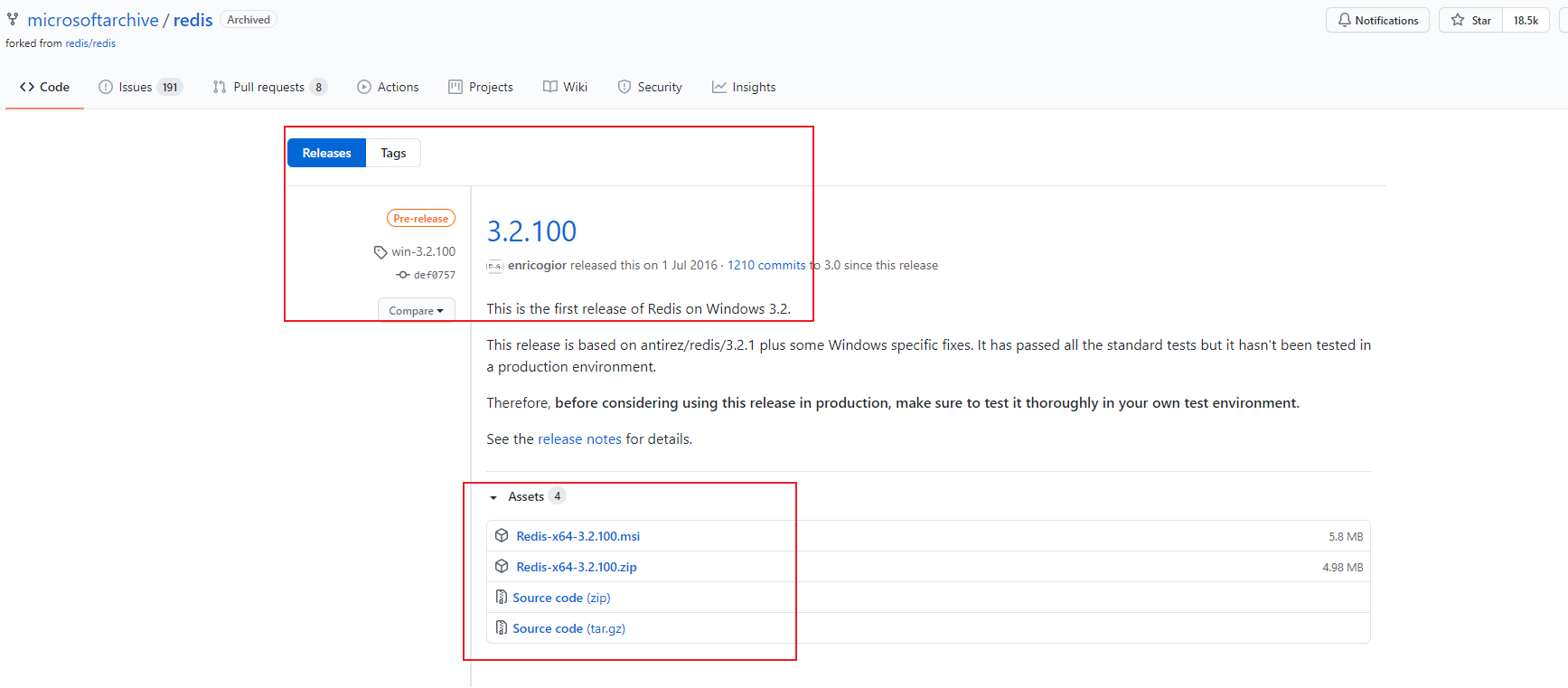Star the repository
The width and height of the screenshot is (1568, 688).
point(1471,20)
